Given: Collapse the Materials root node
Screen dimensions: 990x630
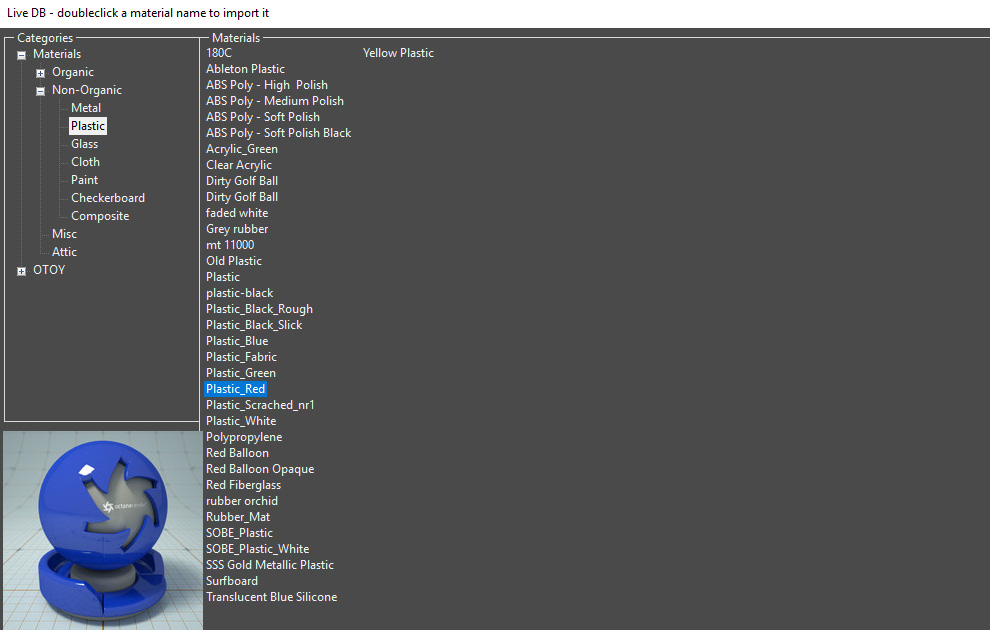Looking at the screenshot, I should coord(21,55).
